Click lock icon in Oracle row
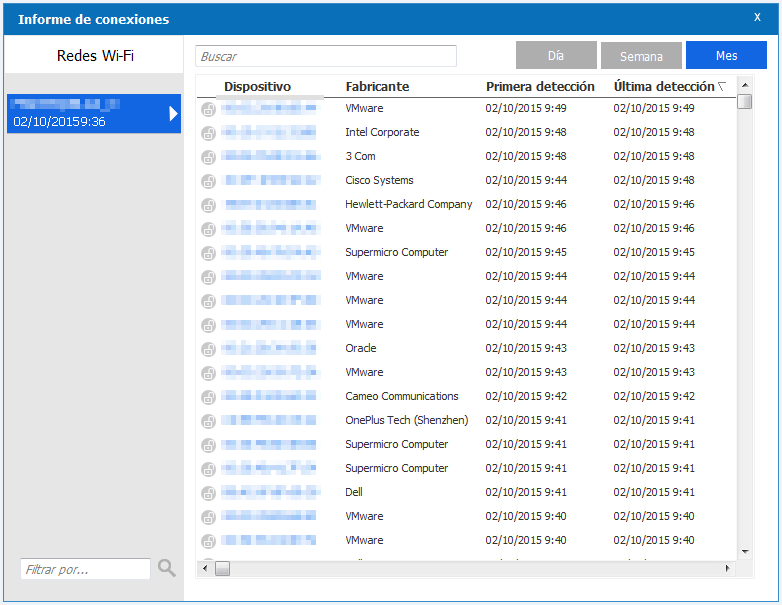Image resolution: width=782 pixels, height=605 pixels. pos(208,349)
